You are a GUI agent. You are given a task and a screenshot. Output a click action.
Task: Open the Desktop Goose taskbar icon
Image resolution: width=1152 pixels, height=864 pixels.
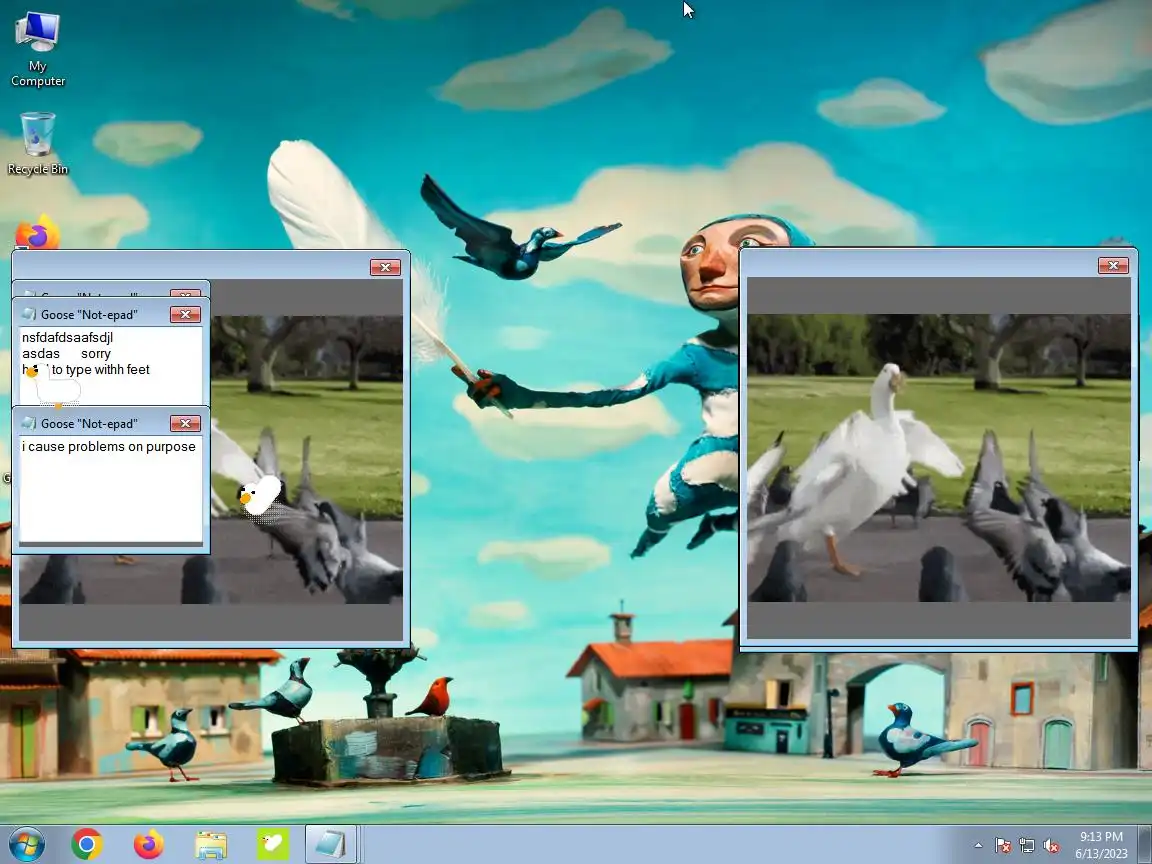(x=273, y=844)
